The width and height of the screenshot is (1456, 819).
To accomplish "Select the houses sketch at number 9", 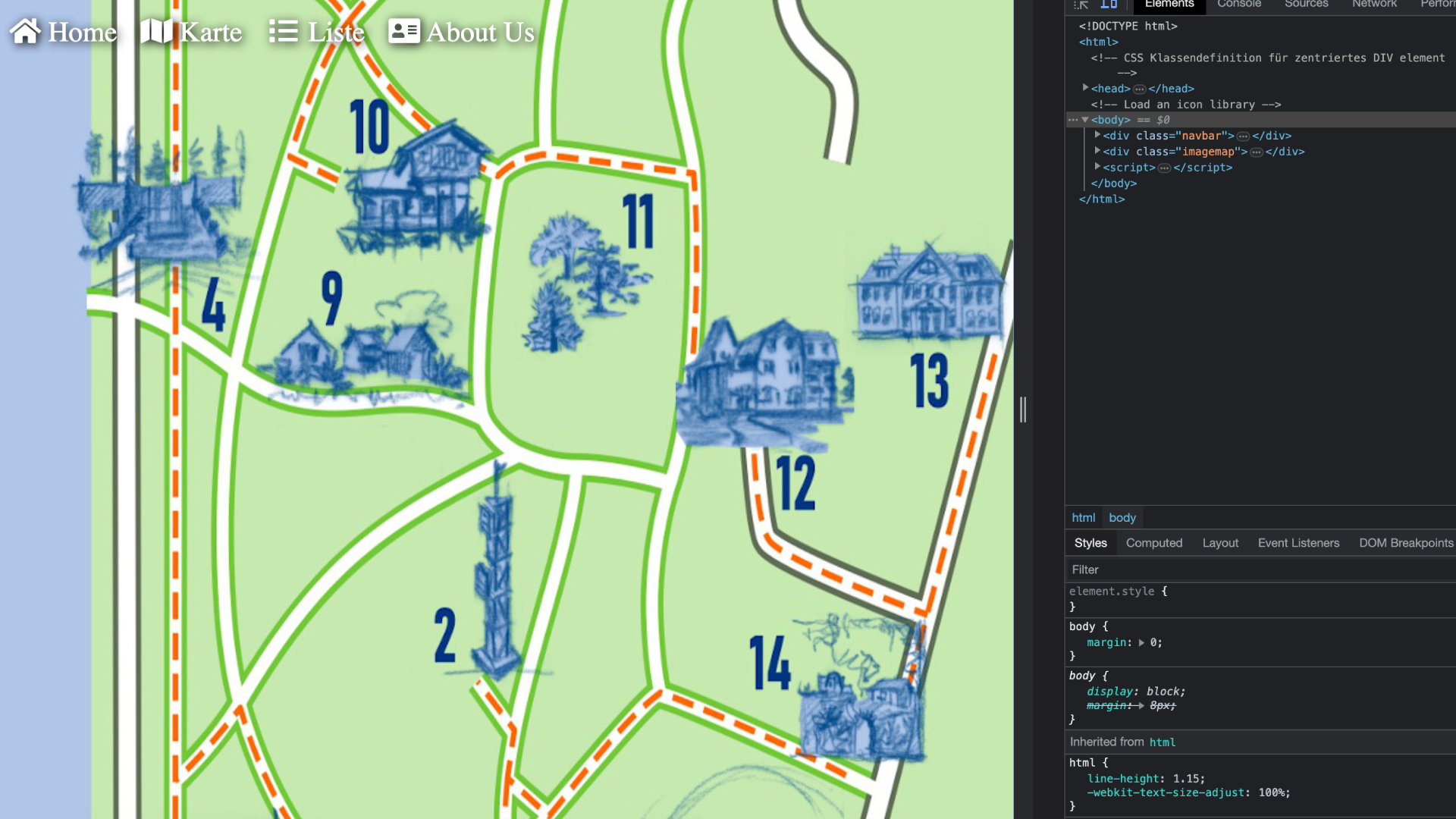I will (366, 347).
